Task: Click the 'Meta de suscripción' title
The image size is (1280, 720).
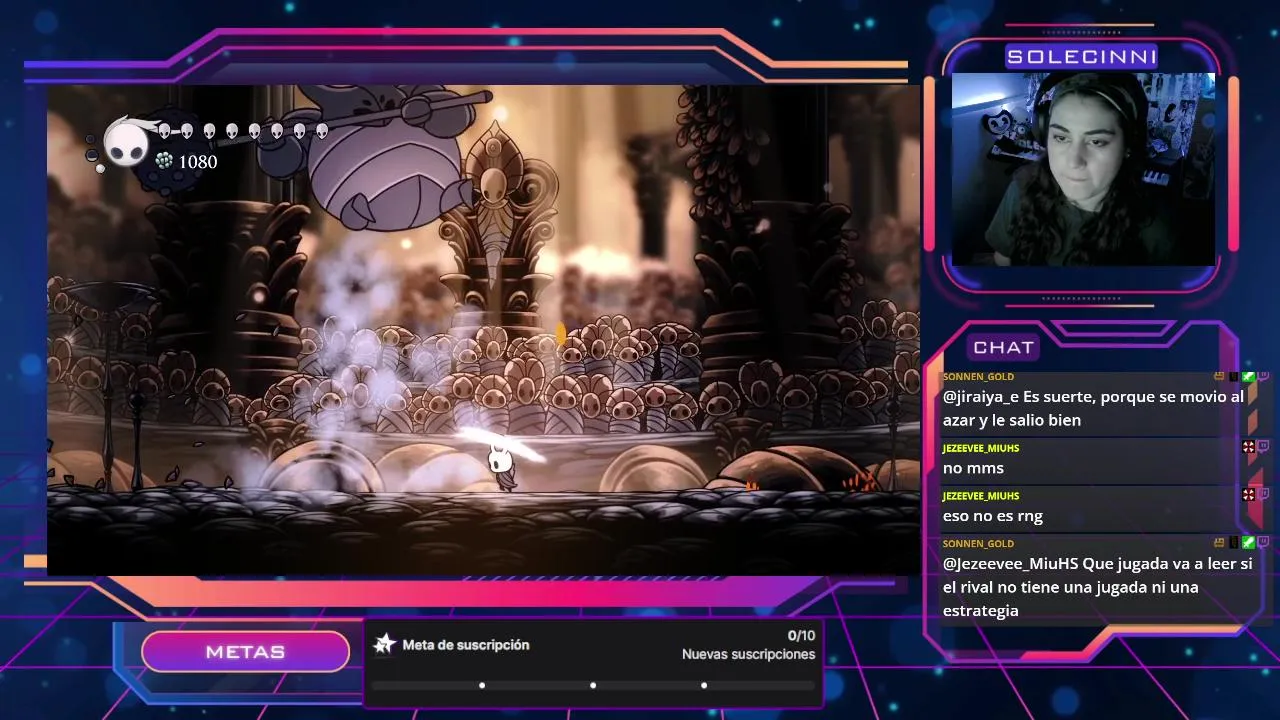Action: pos(466,645)
